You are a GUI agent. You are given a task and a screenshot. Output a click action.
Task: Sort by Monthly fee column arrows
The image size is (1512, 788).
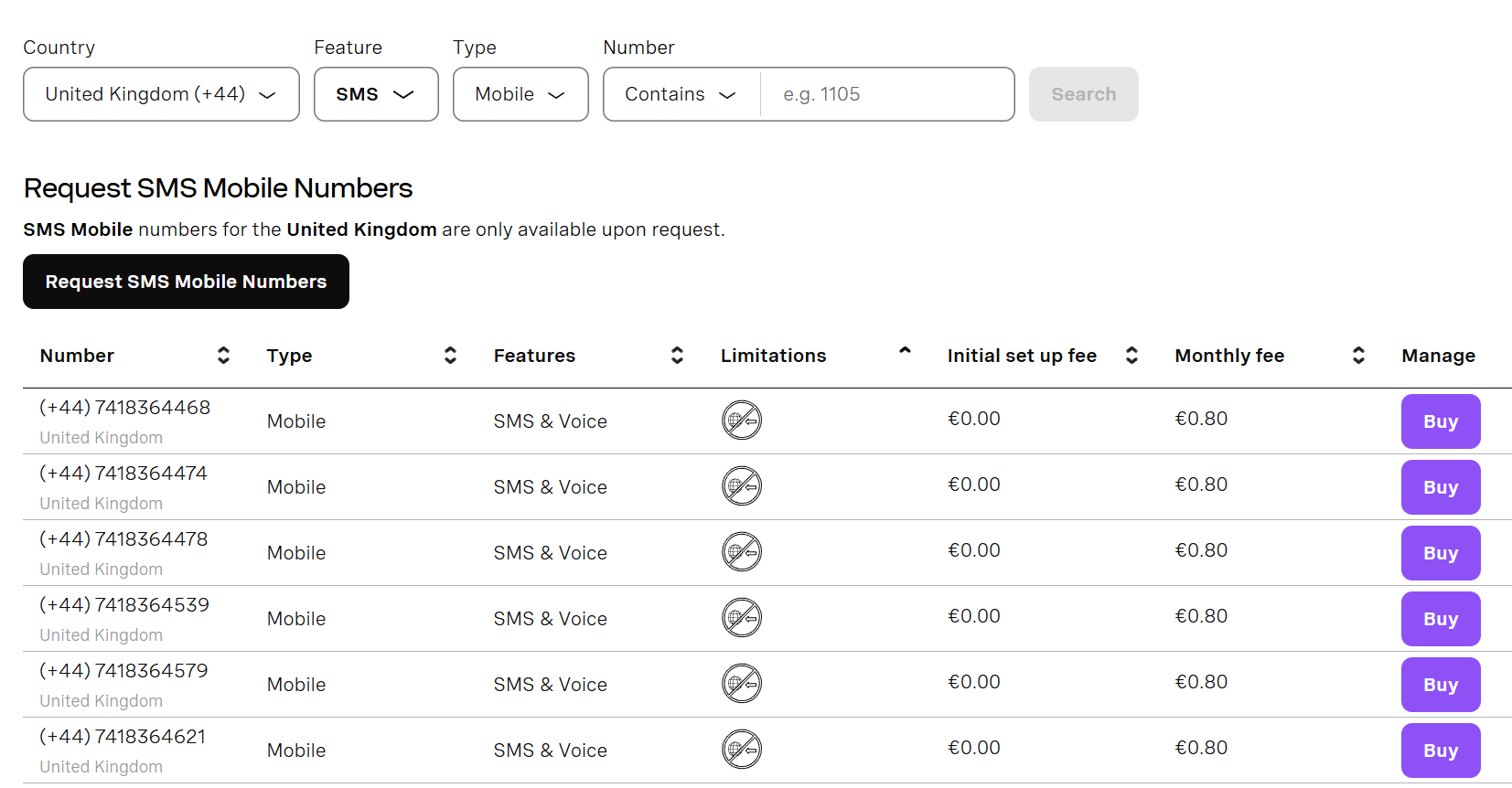pyautogui.click(x=1358, y=356)
